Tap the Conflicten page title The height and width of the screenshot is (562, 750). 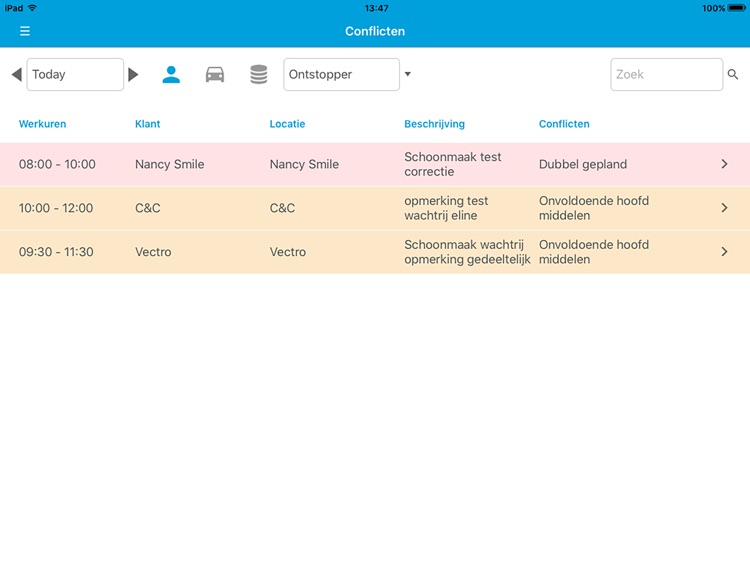coord(375,31)
